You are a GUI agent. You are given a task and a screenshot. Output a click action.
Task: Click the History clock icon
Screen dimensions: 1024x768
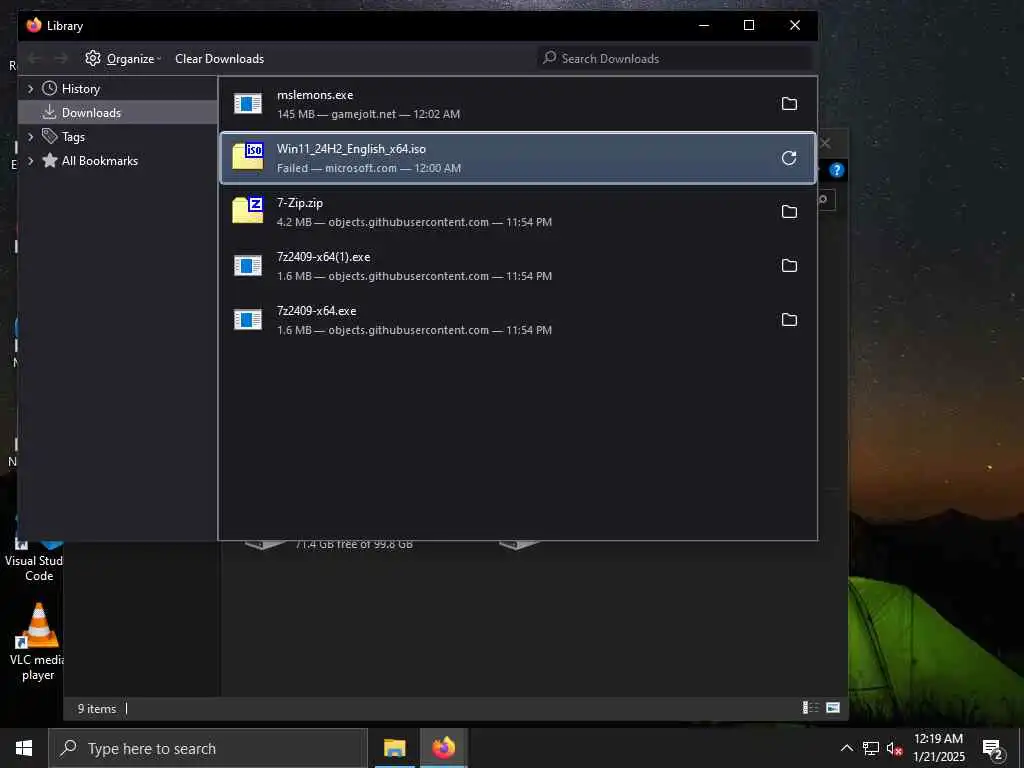tap(50, 88)
